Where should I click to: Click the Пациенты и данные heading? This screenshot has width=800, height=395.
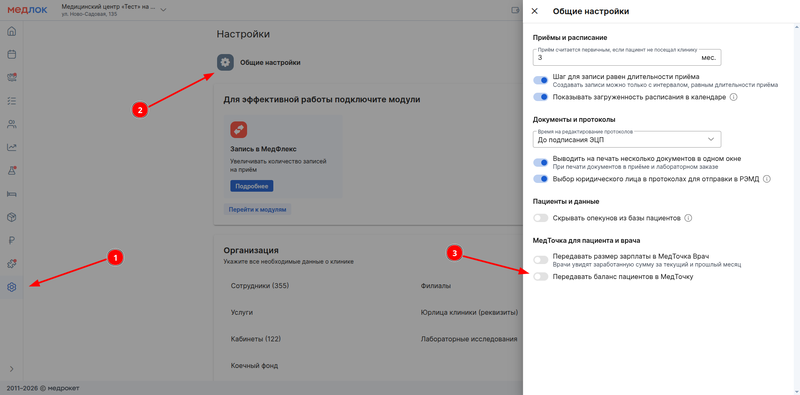click(566, 202)
